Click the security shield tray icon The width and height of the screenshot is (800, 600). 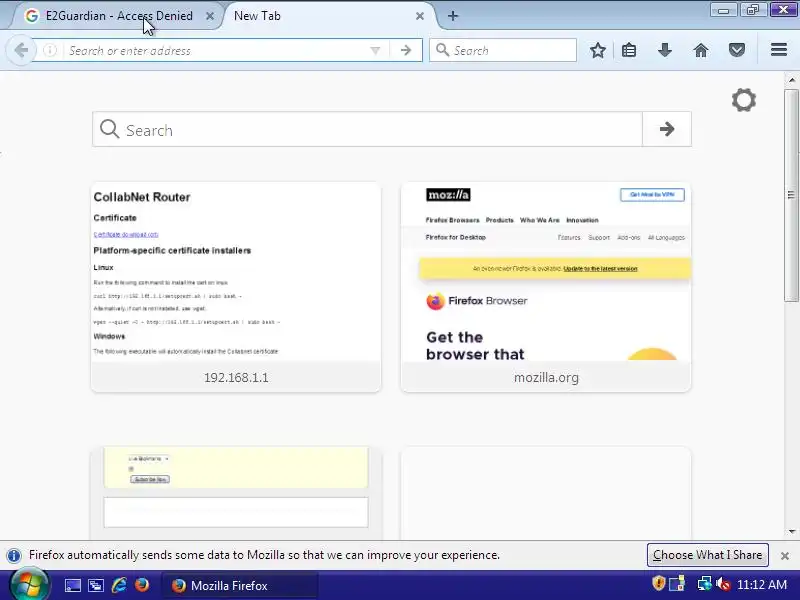coord(659,583)
